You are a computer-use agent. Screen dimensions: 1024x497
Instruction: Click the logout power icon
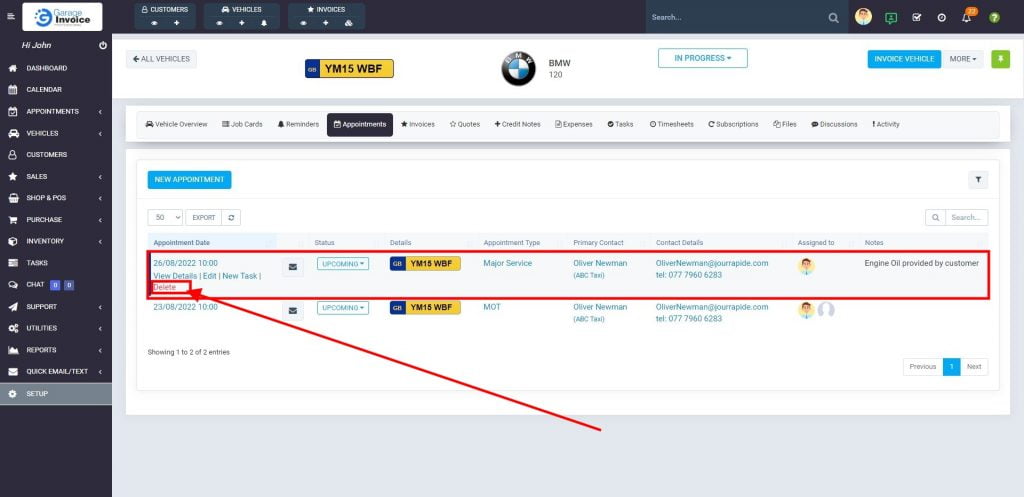click(103, 46)
